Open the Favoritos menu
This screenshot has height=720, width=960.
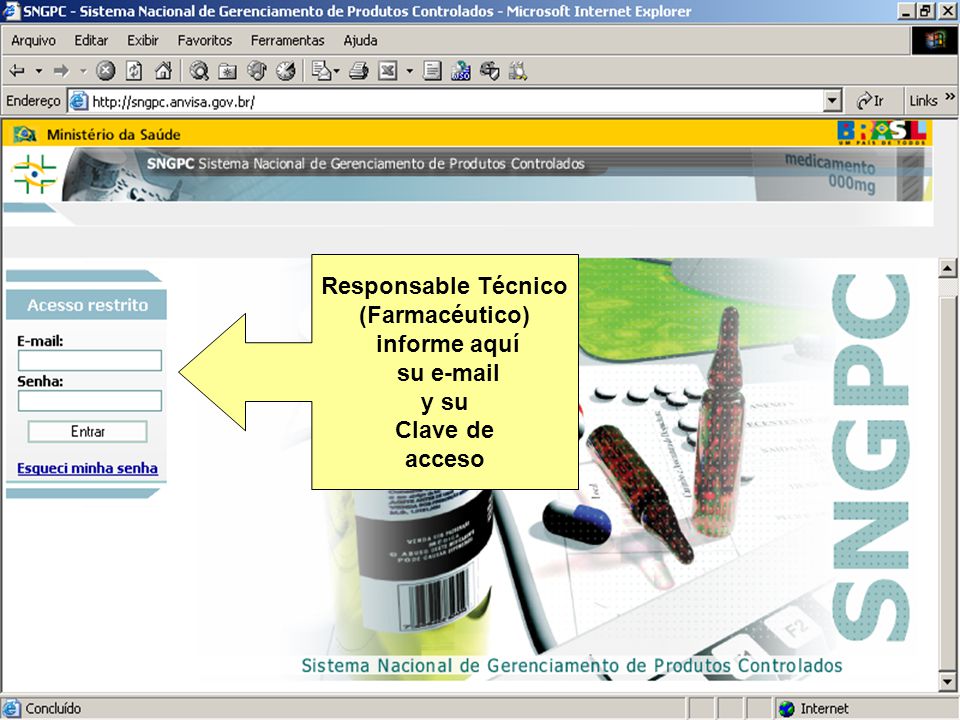coord(204,40)
